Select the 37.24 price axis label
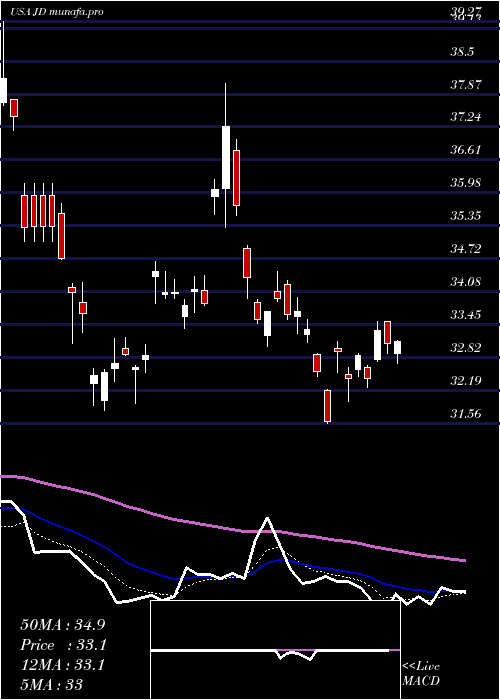Viewport: 500px width, 700px height. 466,117
